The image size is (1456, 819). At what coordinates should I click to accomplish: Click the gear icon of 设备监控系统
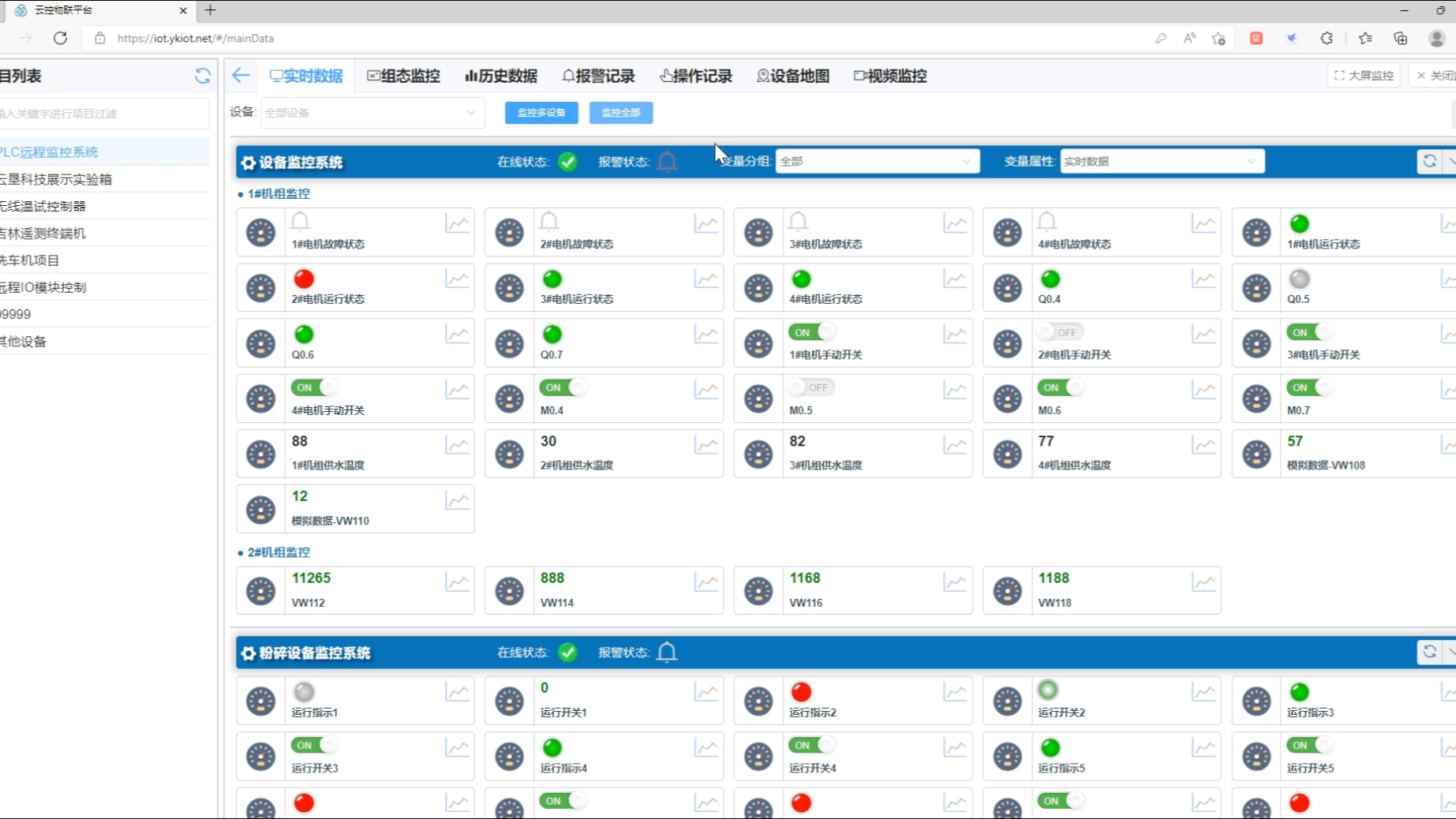tap(249, 163)
